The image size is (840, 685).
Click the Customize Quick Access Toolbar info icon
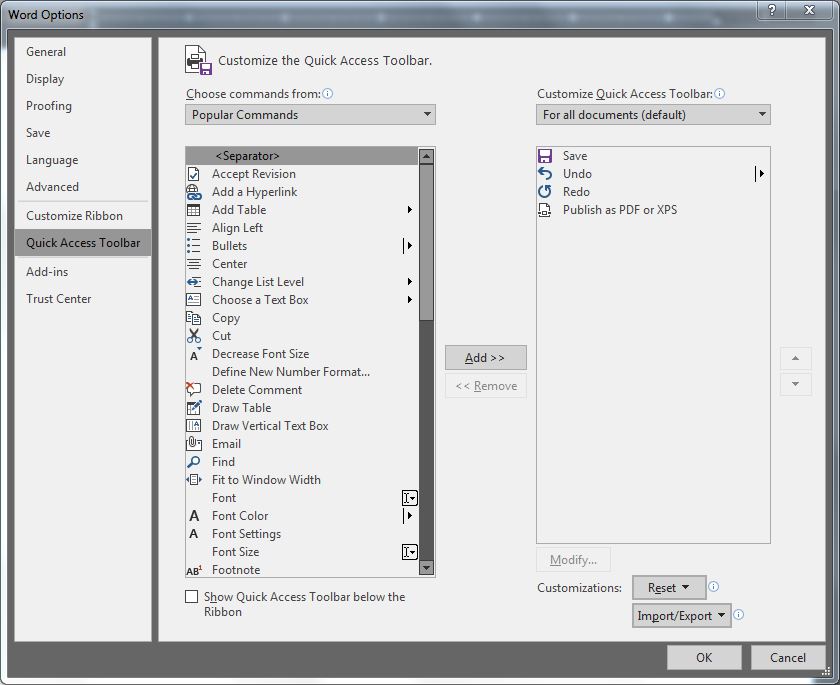click(x=720, y=94)
